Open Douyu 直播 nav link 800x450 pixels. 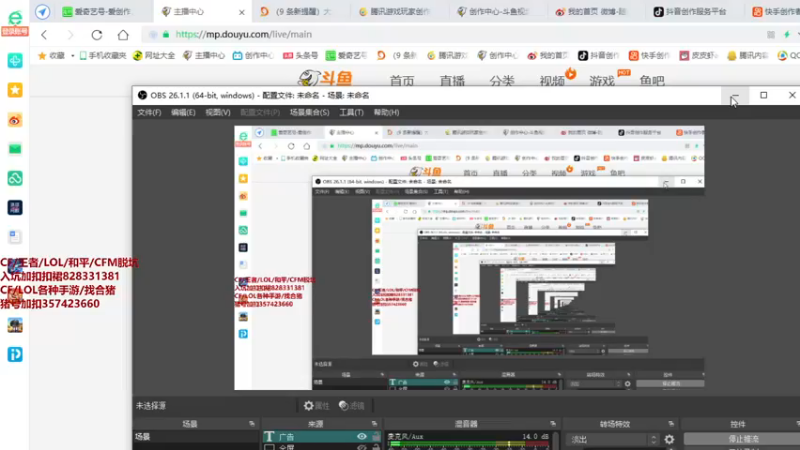click(452, 81)
